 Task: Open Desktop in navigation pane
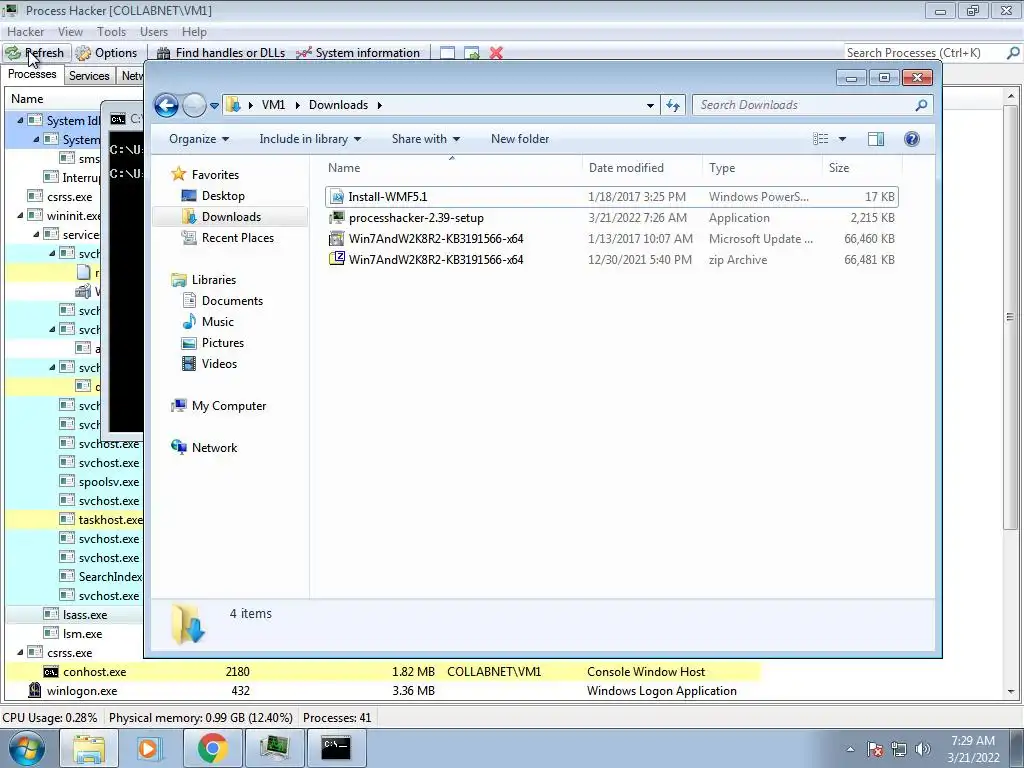coord(223,195)
